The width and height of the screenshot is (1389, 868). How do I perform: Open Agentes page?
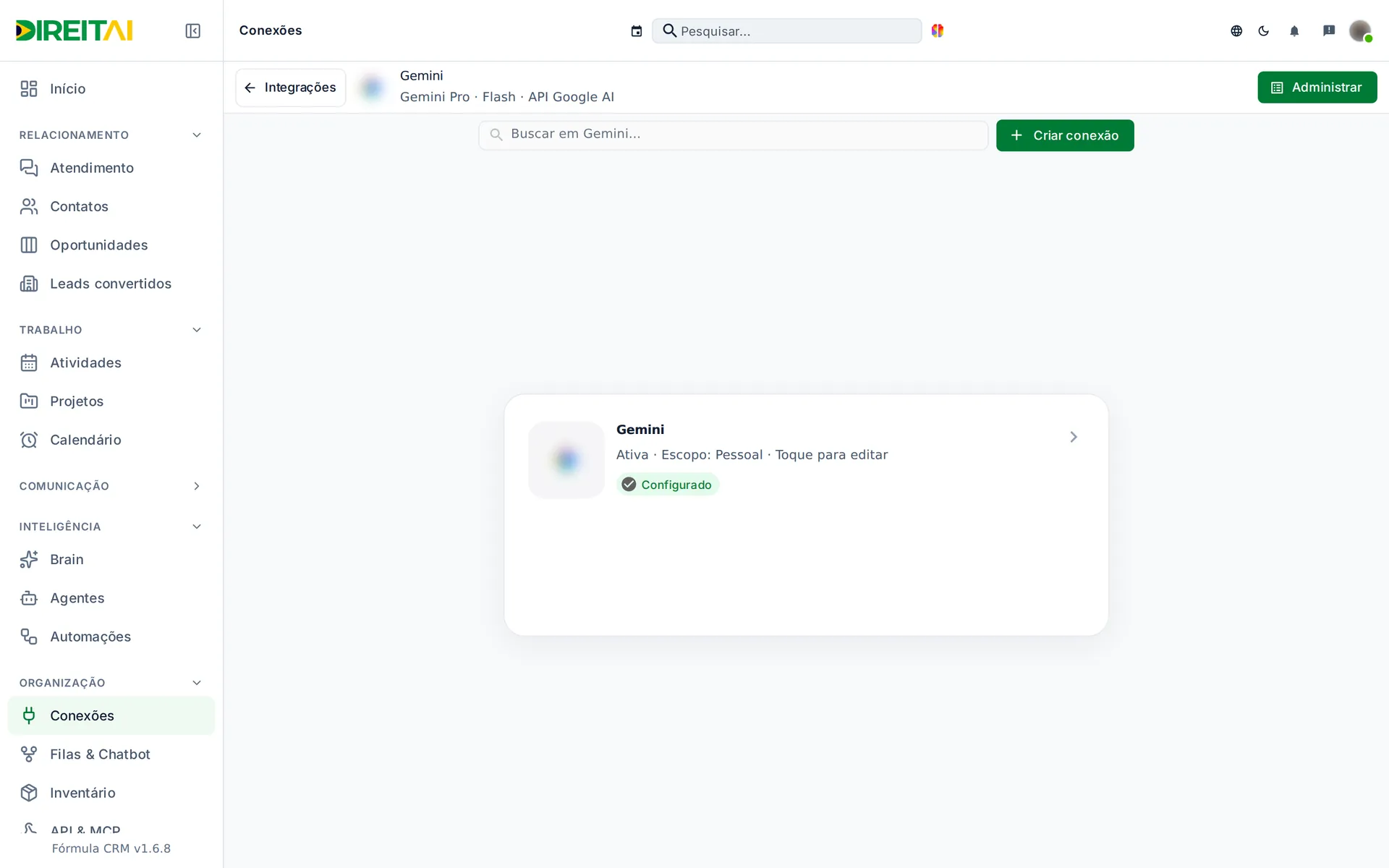pyautogui.click(x=111, y=598)
